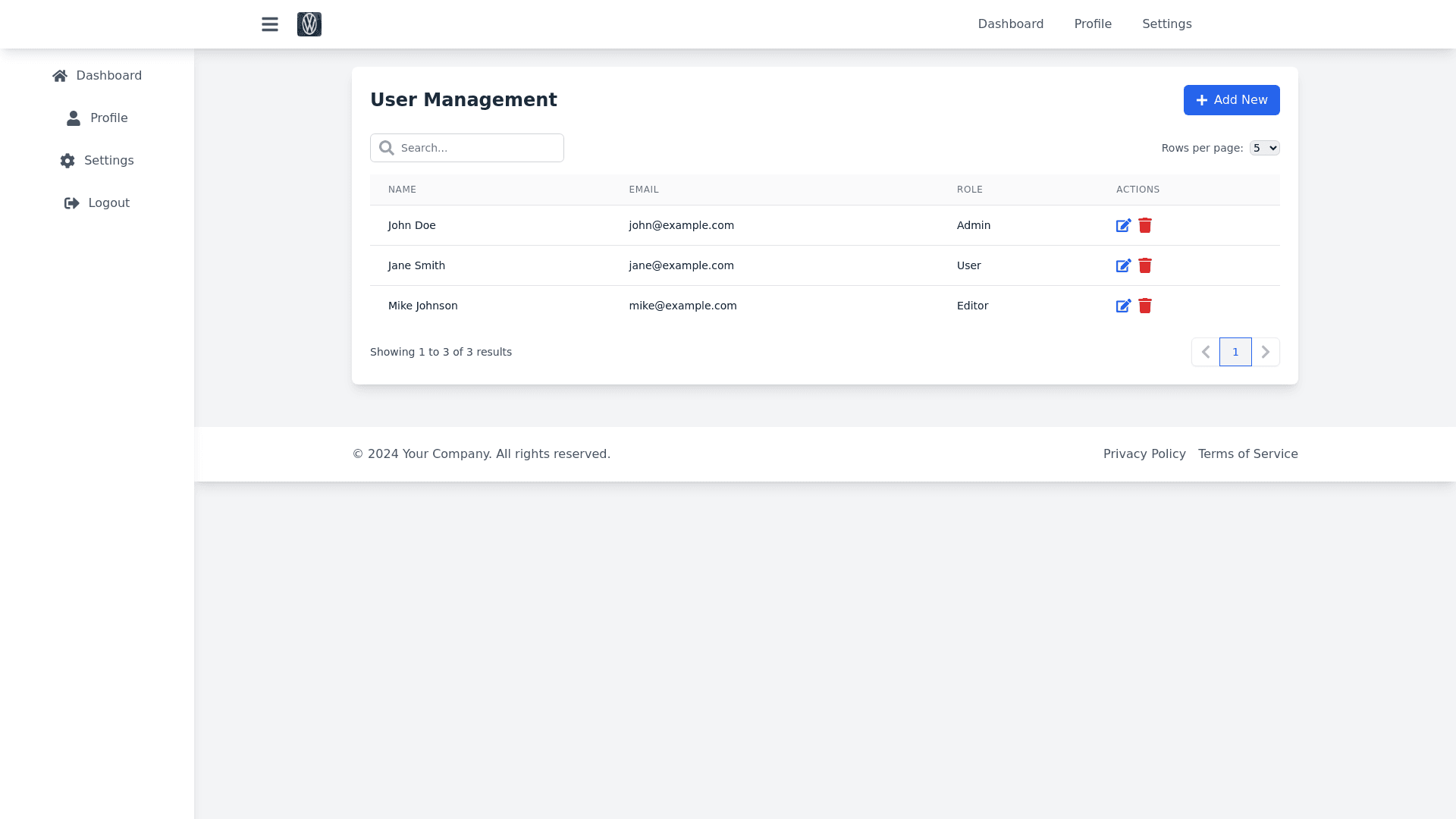Delete Mike Johnson's user record
This screenshot has width=1456, height=819.
click(1145, 306)
